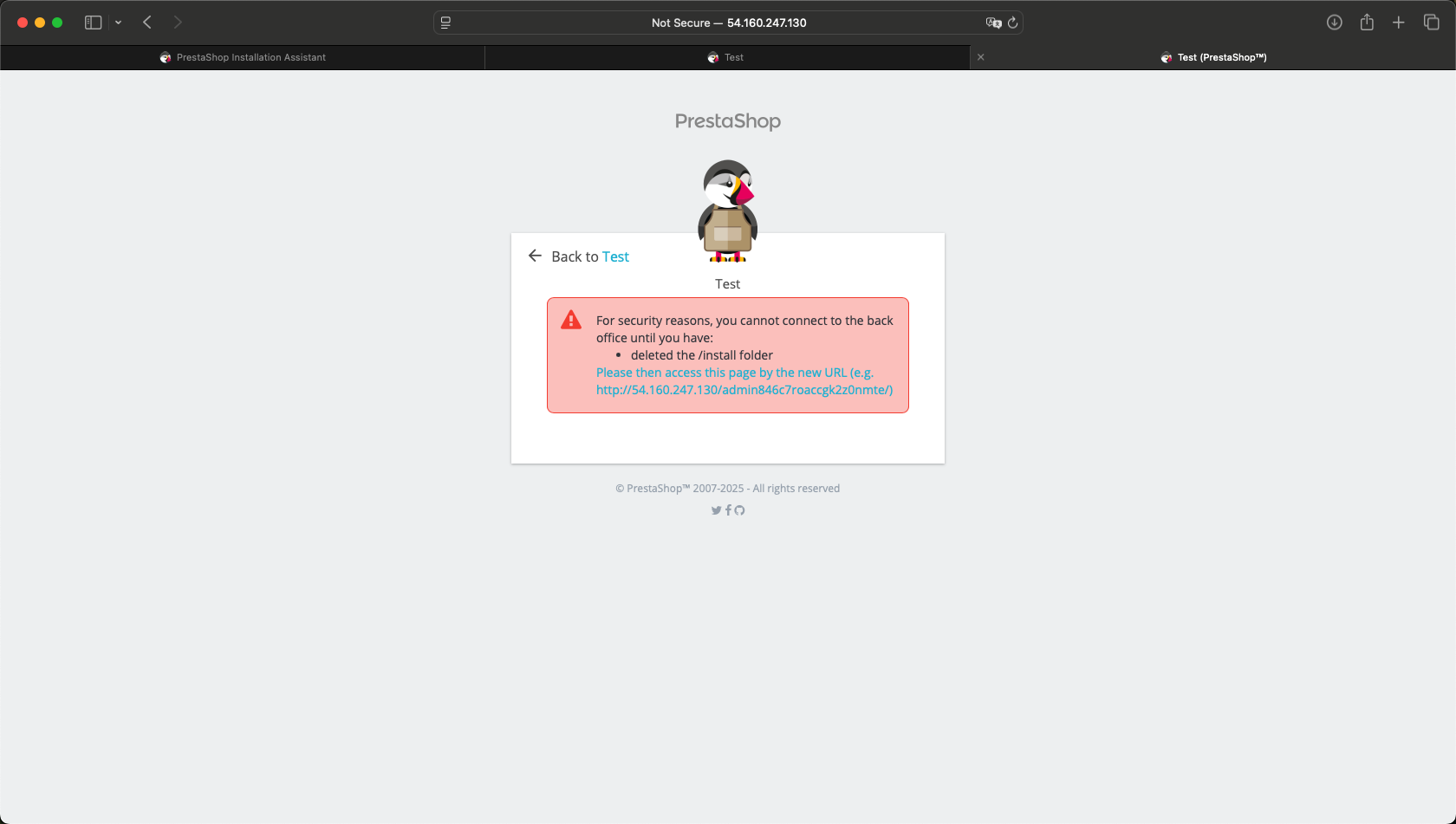Switch to the middle Test tab
The width and height of the screenshot is (1456, 824).
[x=727, y=57]
